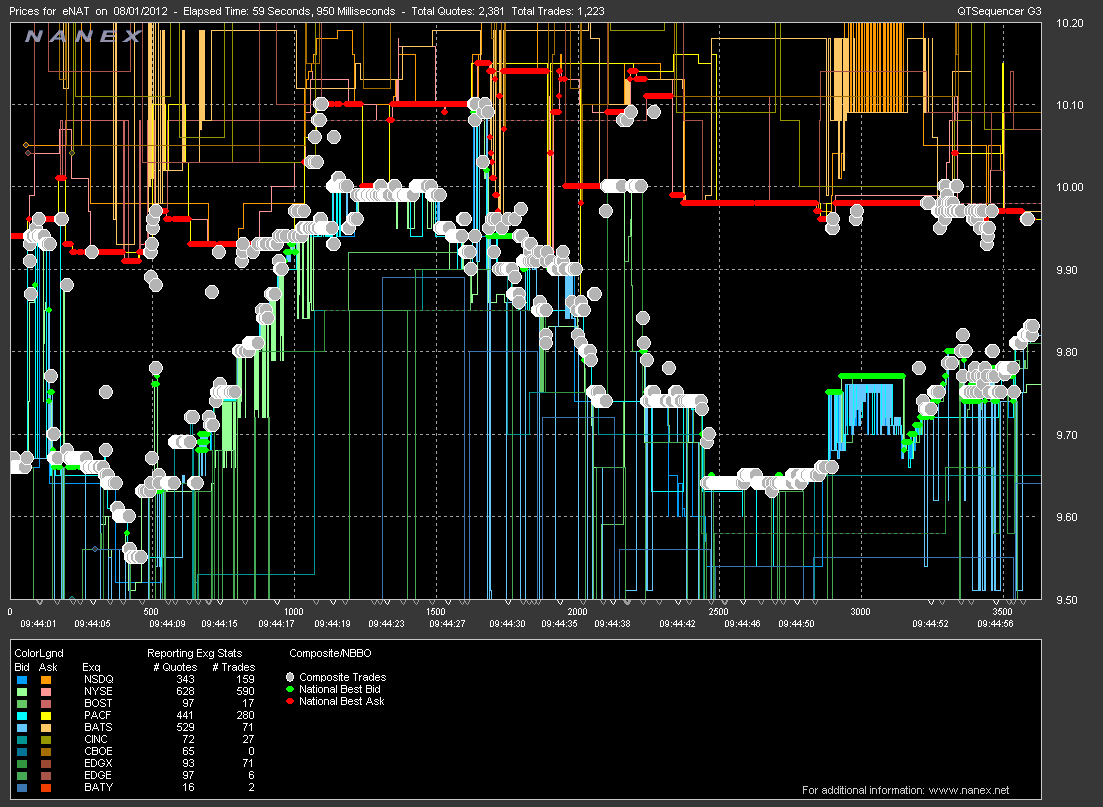This screenshot has width=1103, height=807.
Task: Click the BATY exchange label
Action: coord(98,787)
